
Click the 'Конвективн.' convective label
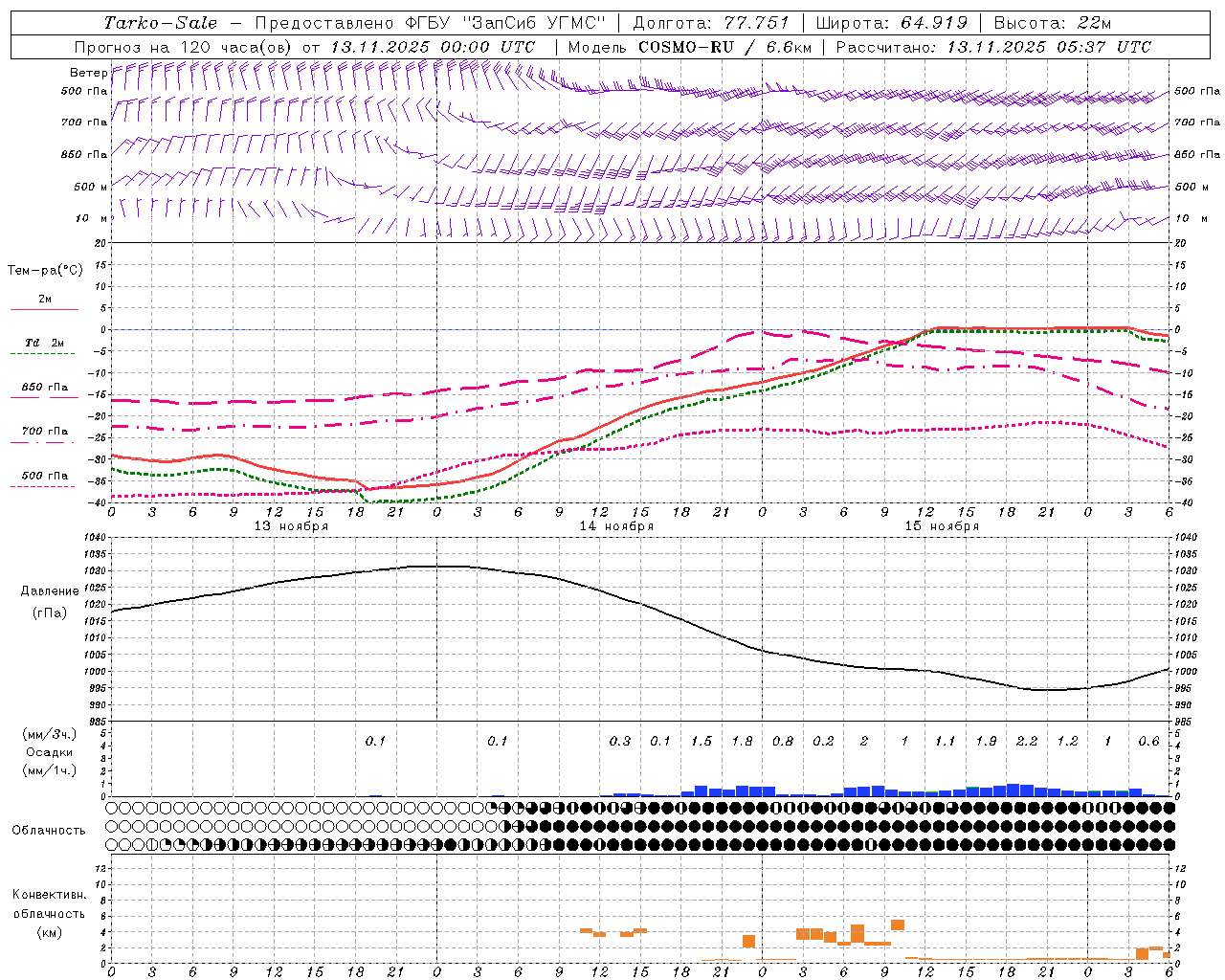click(49, 895)
